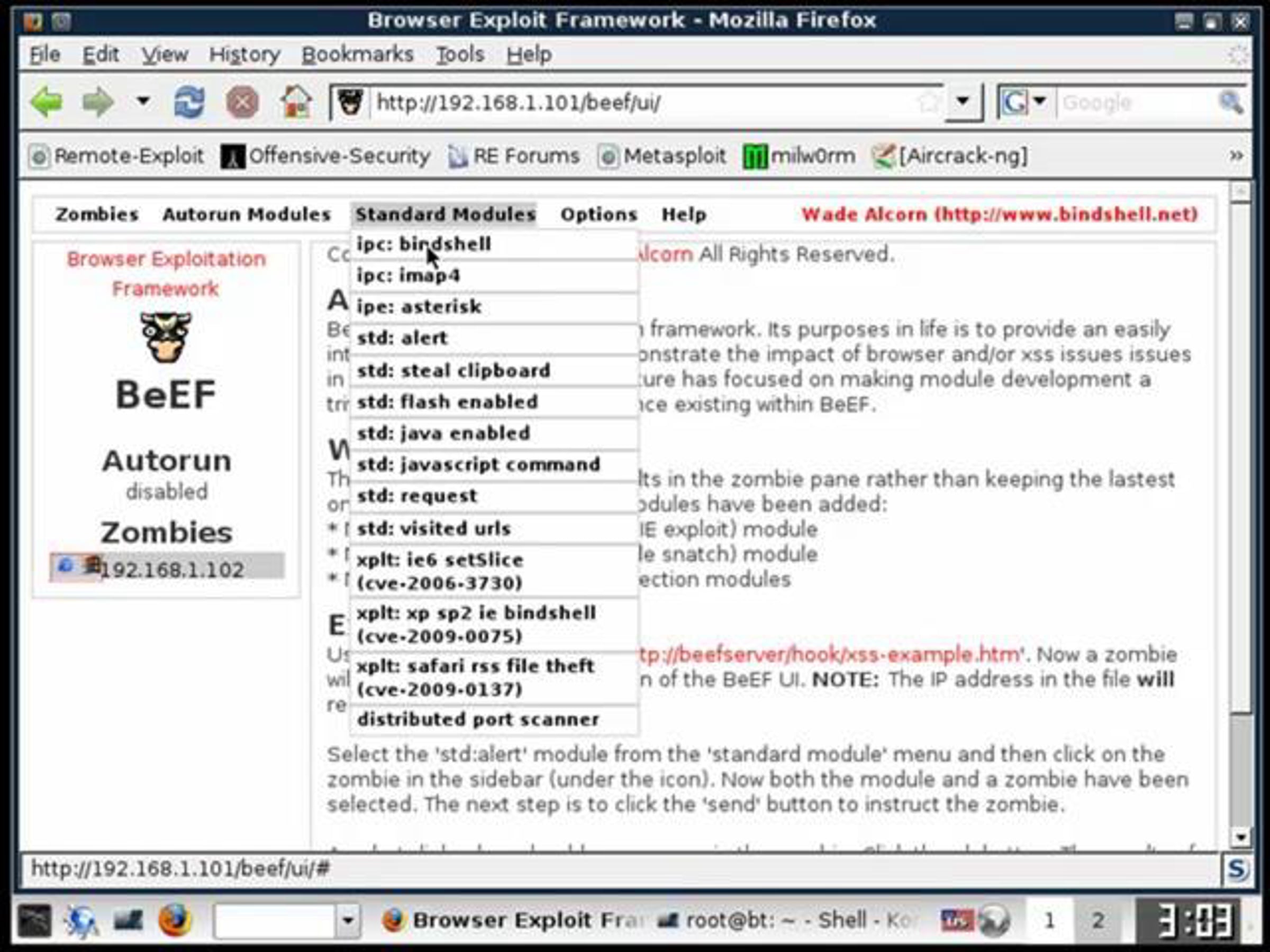
Task: Click the blue browser icon beside zombie 192.168.1.102
Action: (x=66, y=566)
